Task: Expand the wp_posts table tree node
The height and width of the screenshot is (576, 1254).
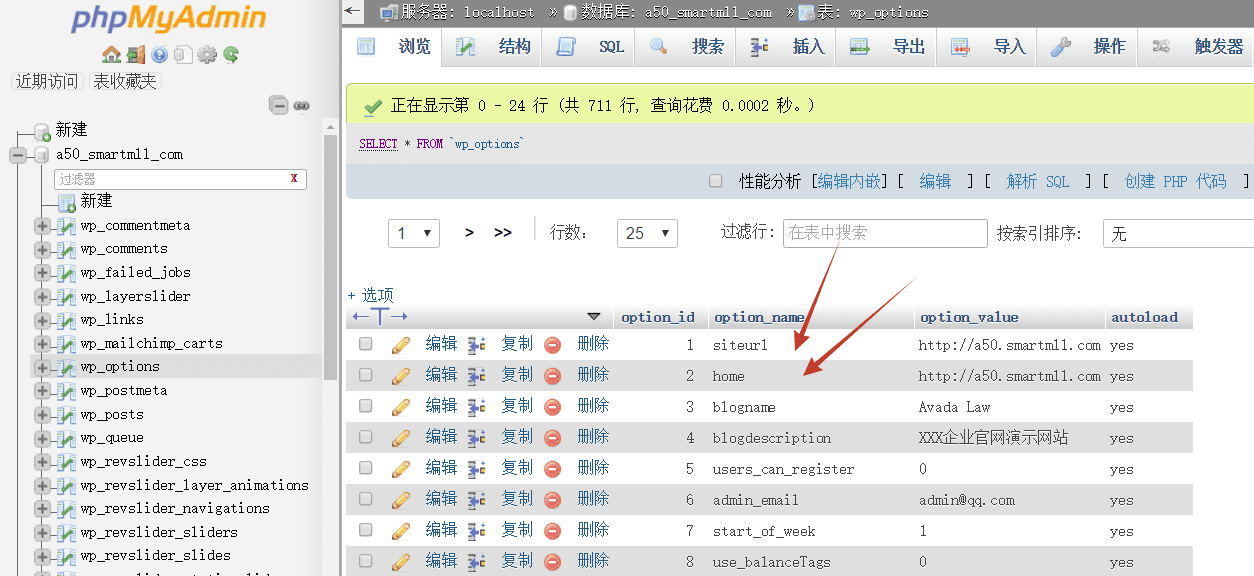Action: tap(42, 414)
